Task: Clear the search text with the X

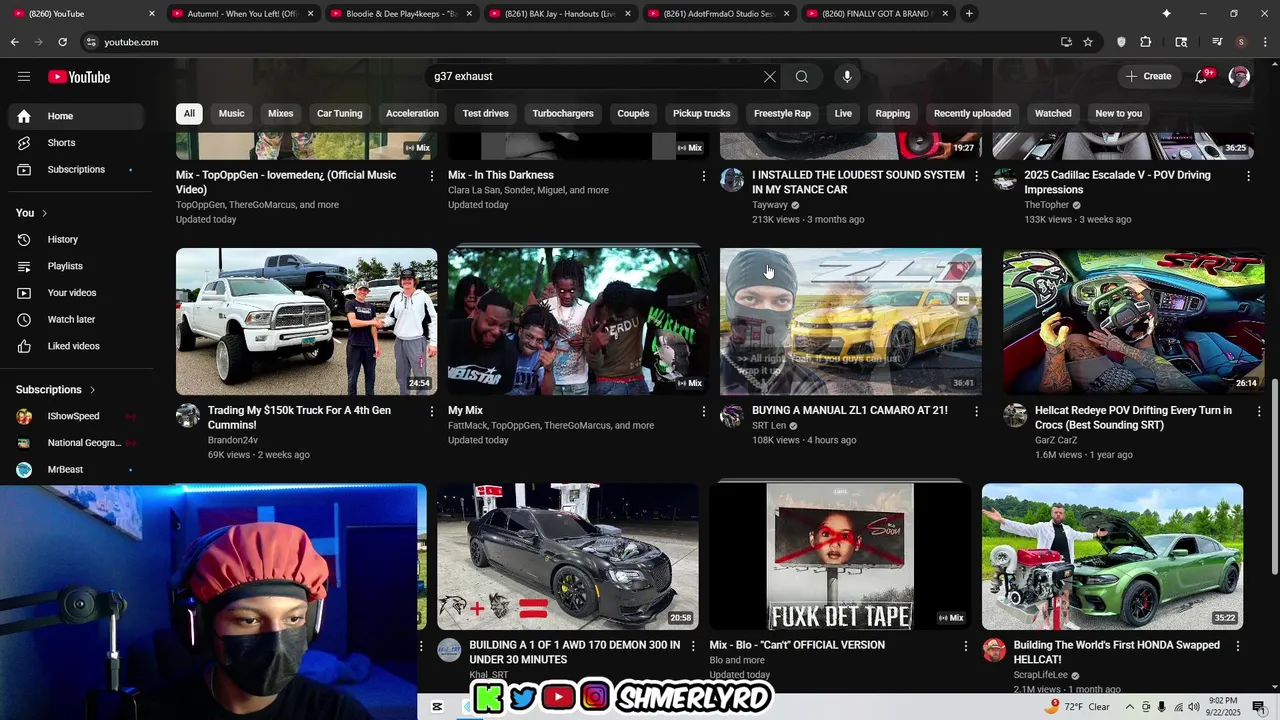Action: [x=769, y=77]
